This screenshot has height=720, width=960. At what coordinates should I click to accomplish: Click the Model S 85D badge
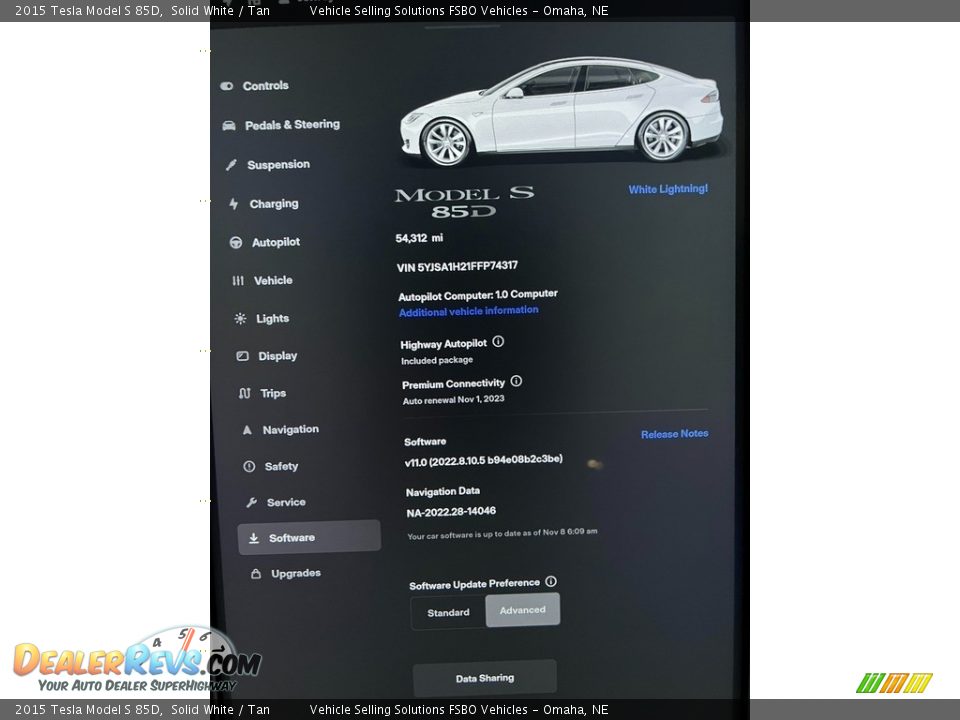(464, 202)
